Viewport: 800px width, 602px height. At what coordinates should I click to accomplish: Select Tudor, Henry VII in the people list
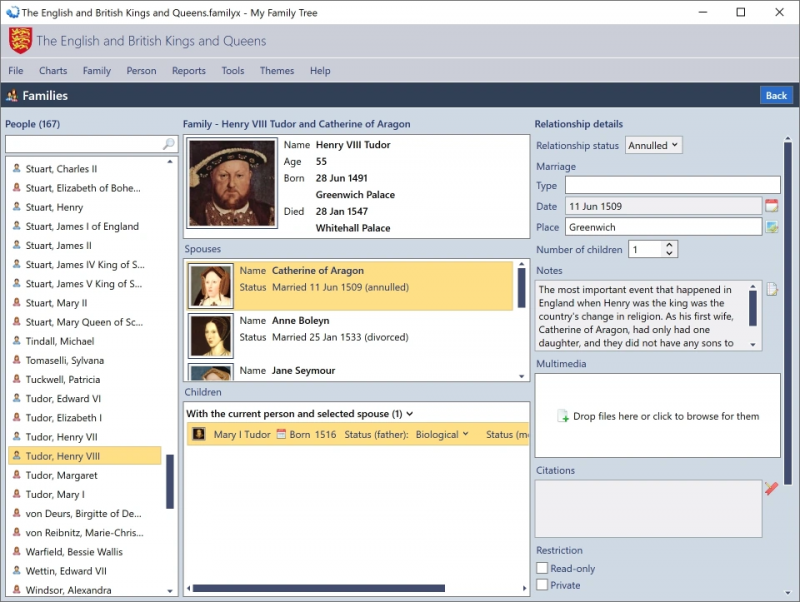coord(85,437)
